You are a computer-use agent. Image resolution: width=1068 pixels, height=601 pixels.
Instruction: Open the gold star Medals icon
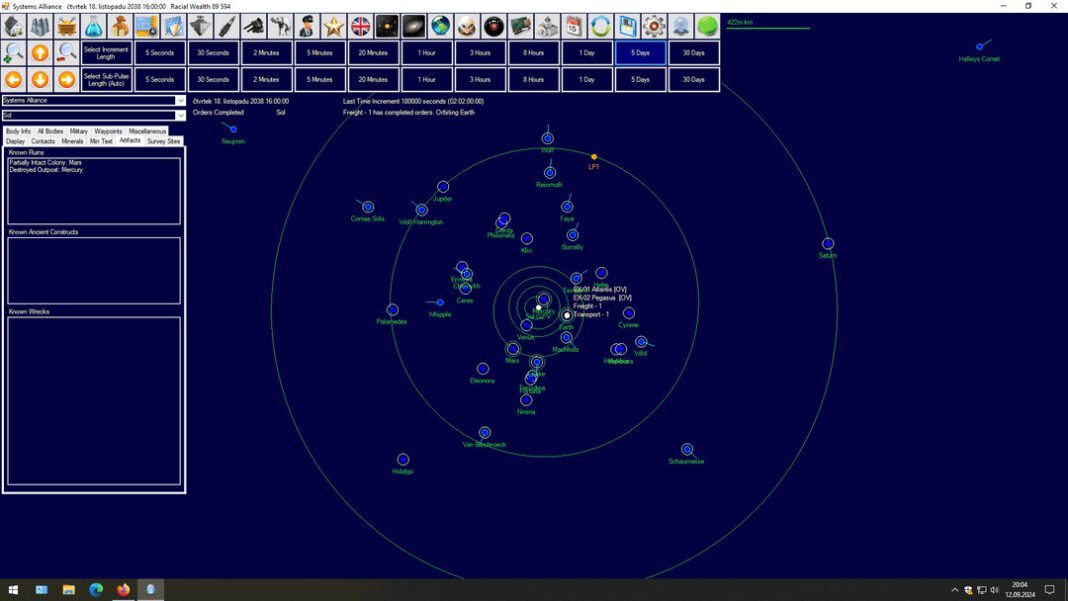334,27
